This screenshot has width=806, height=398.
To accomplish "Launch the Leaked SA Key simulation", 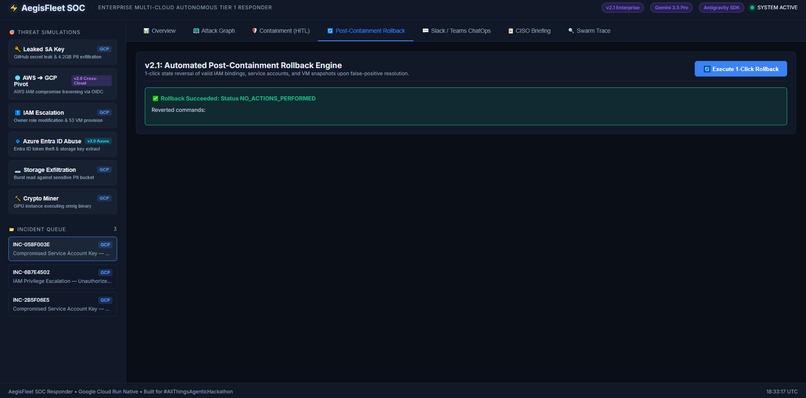I will tap(63, 52).
